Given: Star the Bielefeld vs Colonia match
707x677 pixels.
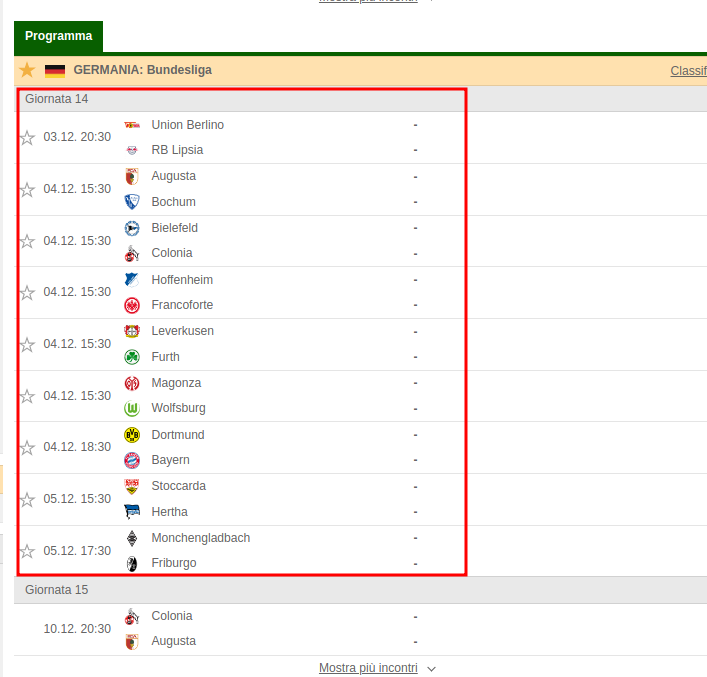Looking at the screenshot, I should coord(28,241).
